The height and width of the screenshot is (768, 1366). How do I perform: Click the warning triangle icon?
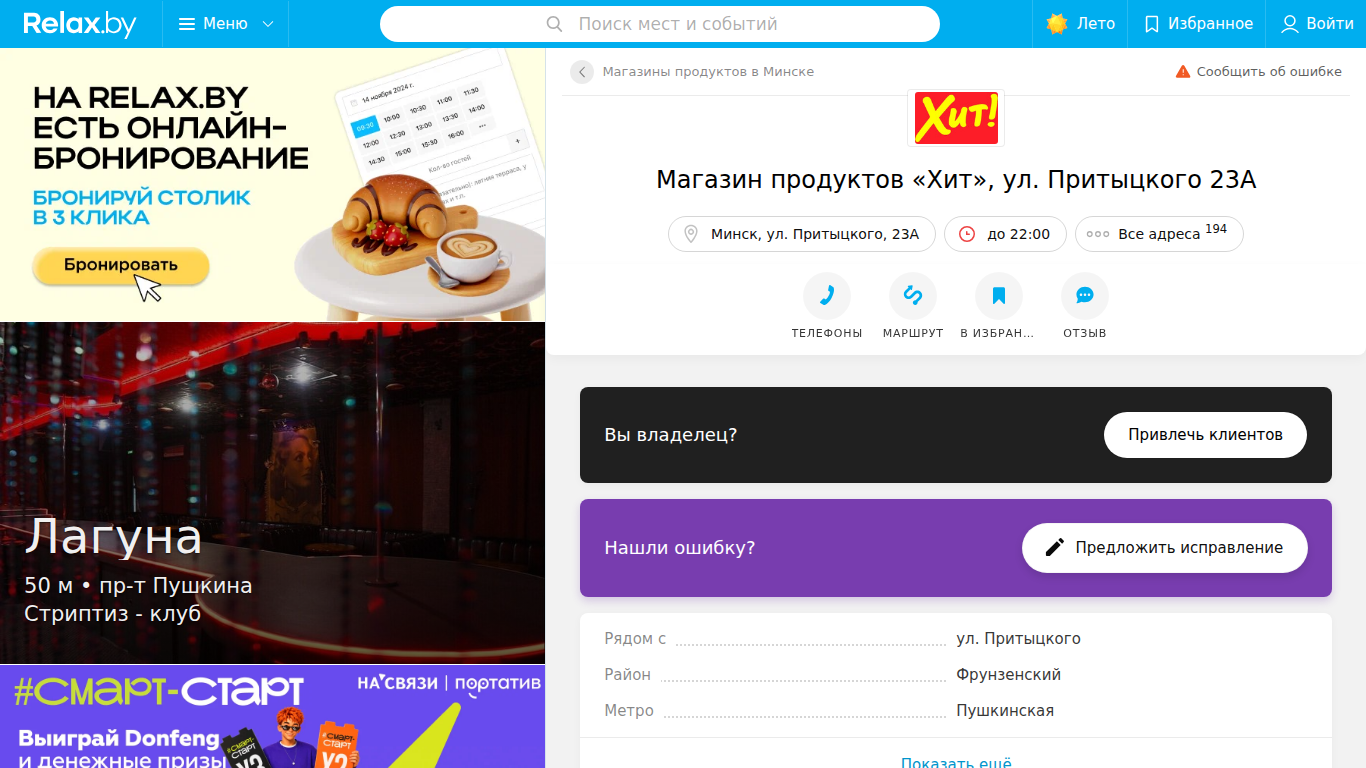coord(1183,72)
